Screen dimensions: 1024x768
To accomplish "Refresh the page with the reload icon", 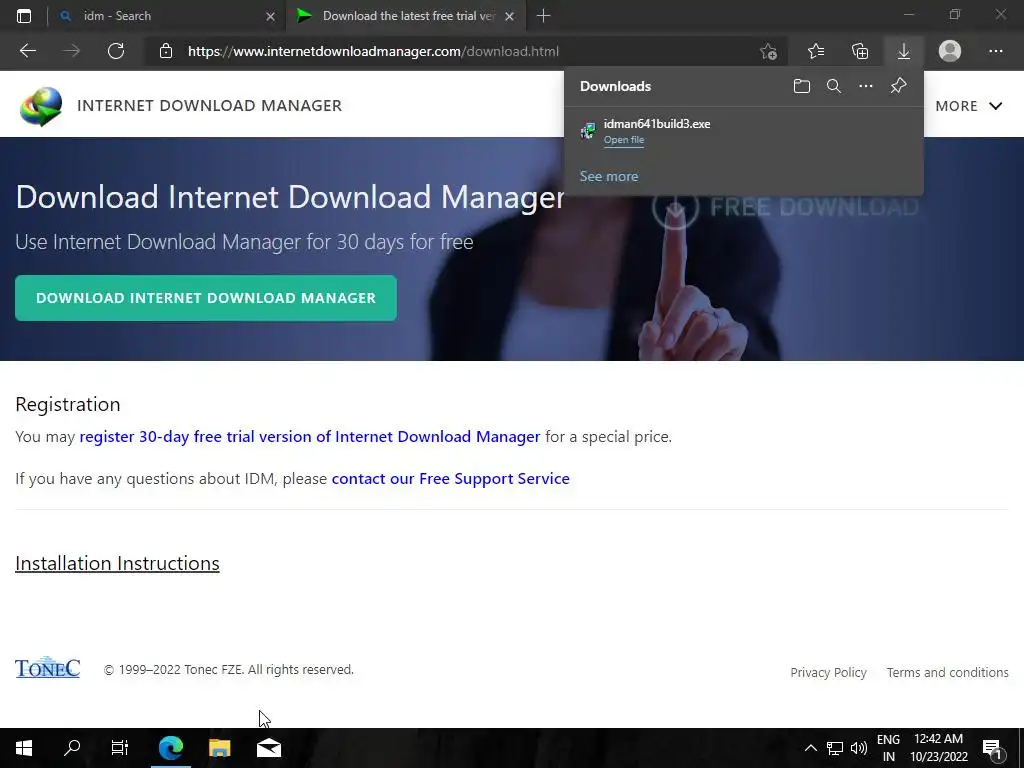I will [x=116, y=51].
